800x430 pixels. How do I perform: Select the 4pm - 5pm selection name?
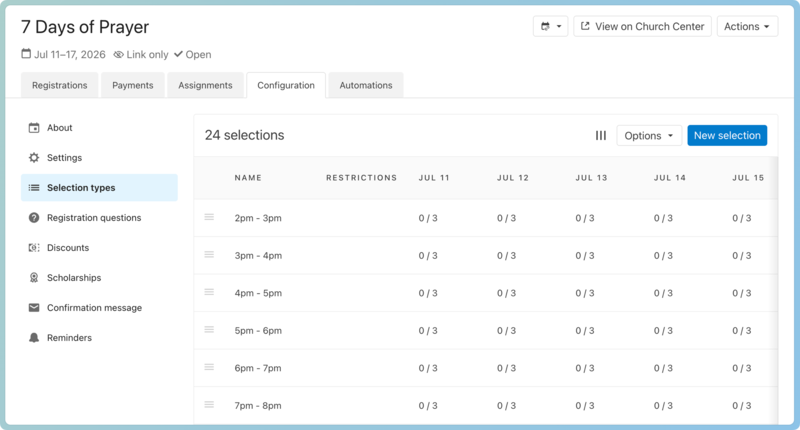click(258, 293)
